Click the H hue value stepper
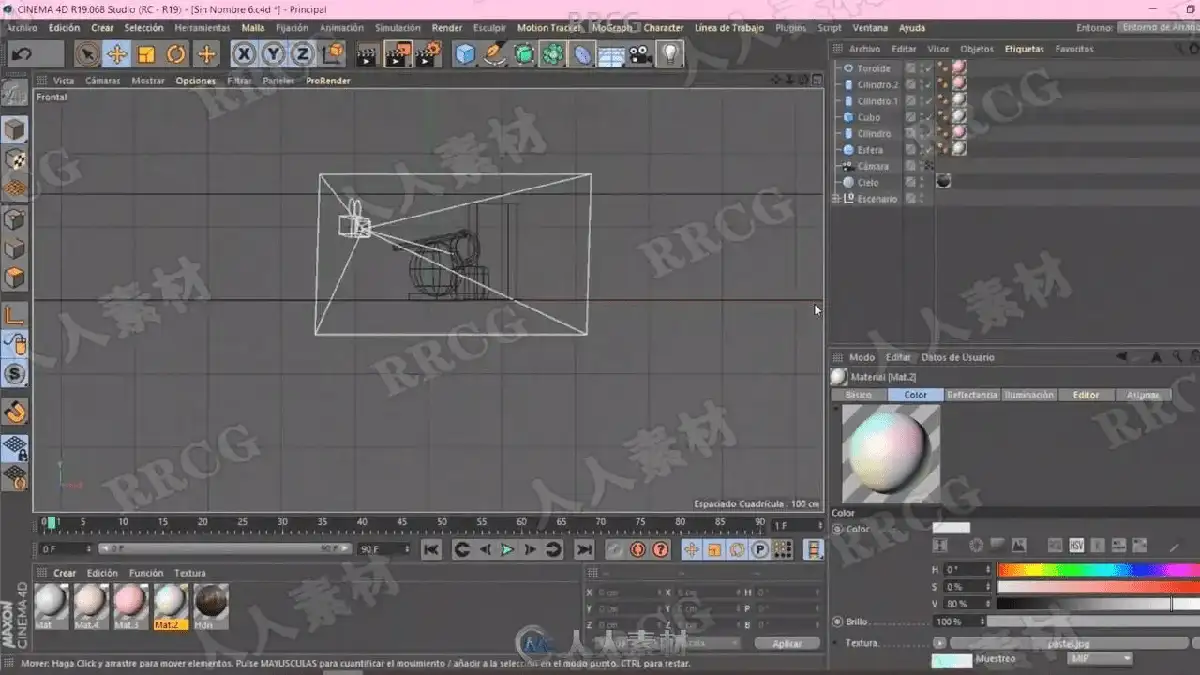 (x=989, y=570)
